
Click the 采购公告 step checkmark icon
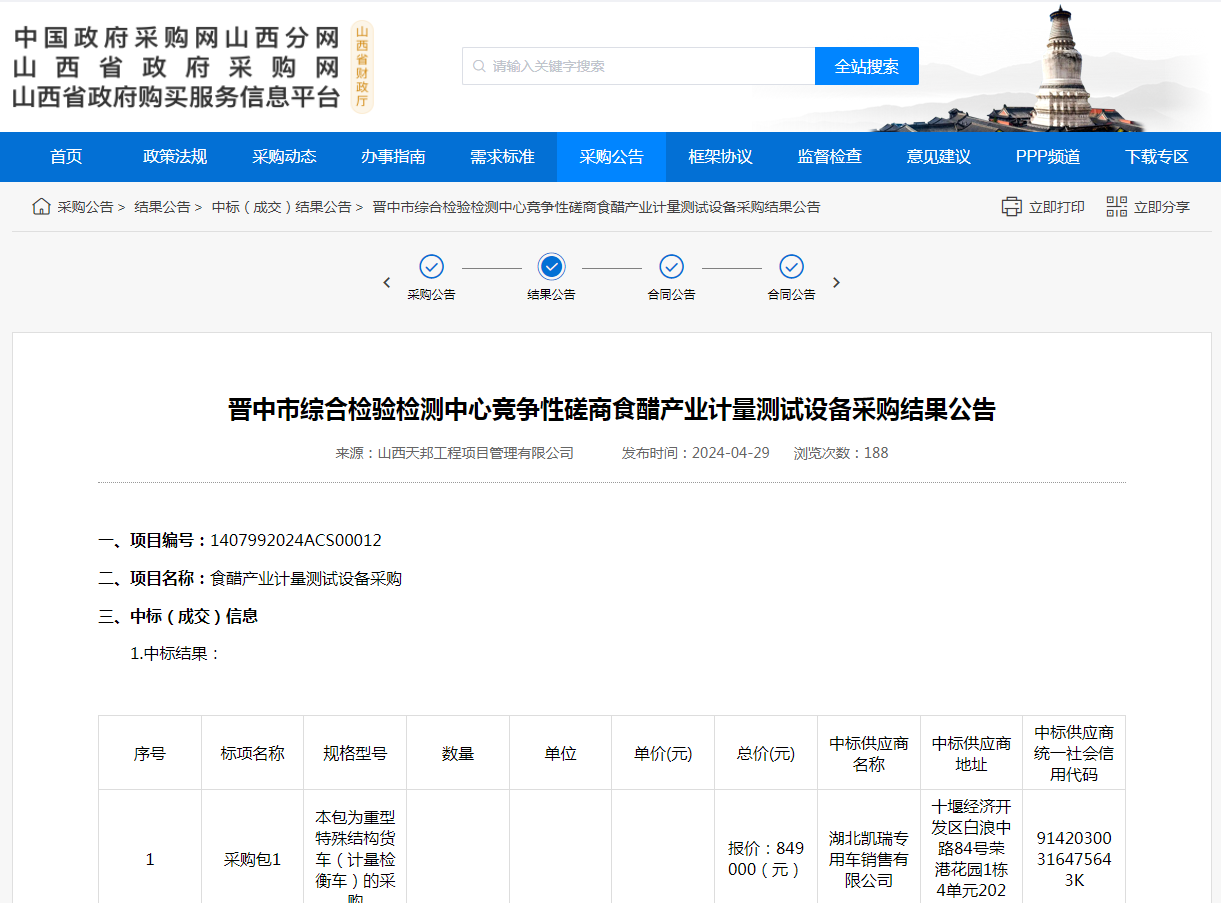(432, 268)
